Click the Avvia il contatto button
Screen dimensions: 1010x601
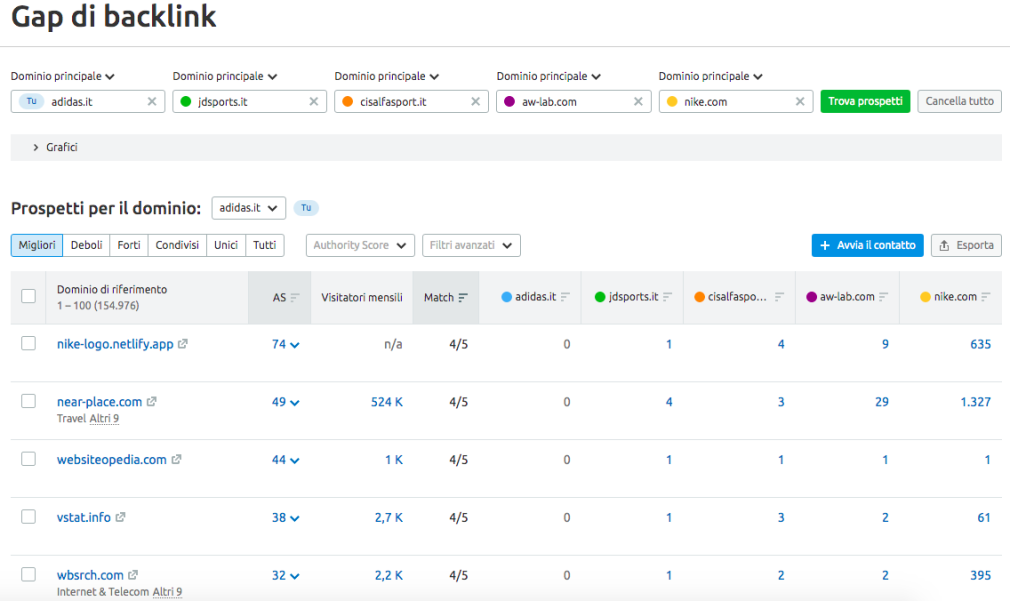pos(868,245)
